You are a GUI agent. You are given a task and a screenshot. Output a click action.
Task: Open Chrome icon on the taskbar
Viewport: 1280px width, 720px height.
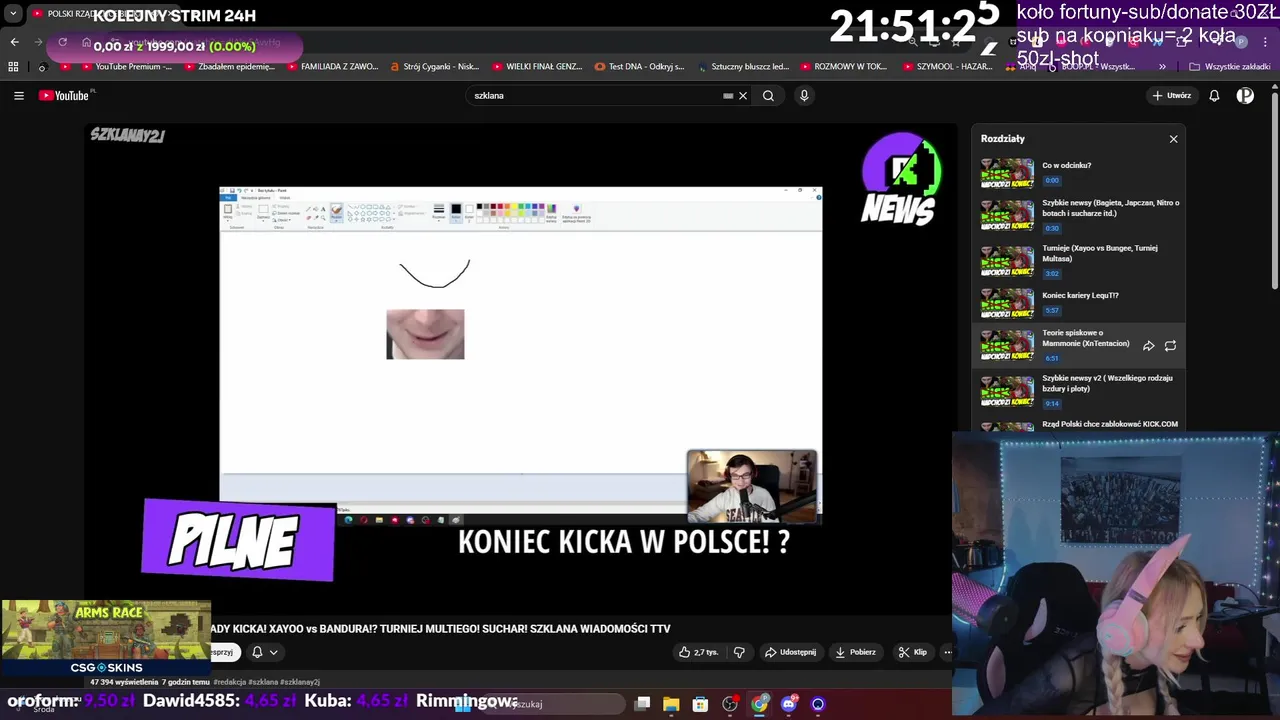point(760,704)
